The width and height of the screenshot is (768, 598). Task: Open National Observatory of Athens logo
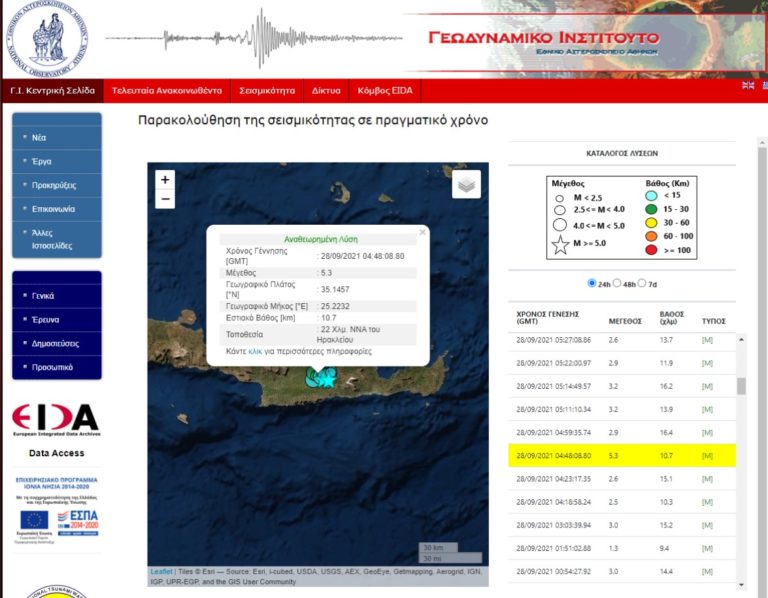pyautogui.click(x=47, y=39)
